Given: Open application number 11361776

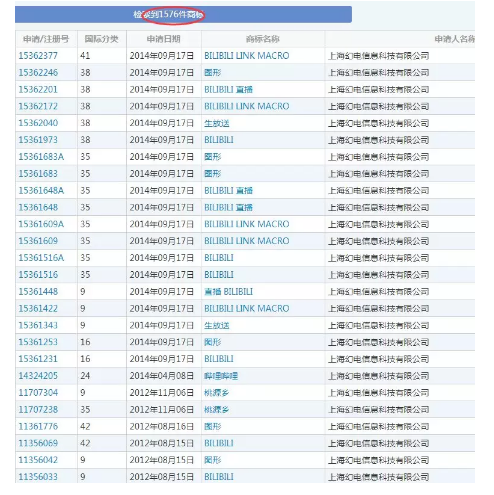Looking at the screenshot, I should point(38,426).
